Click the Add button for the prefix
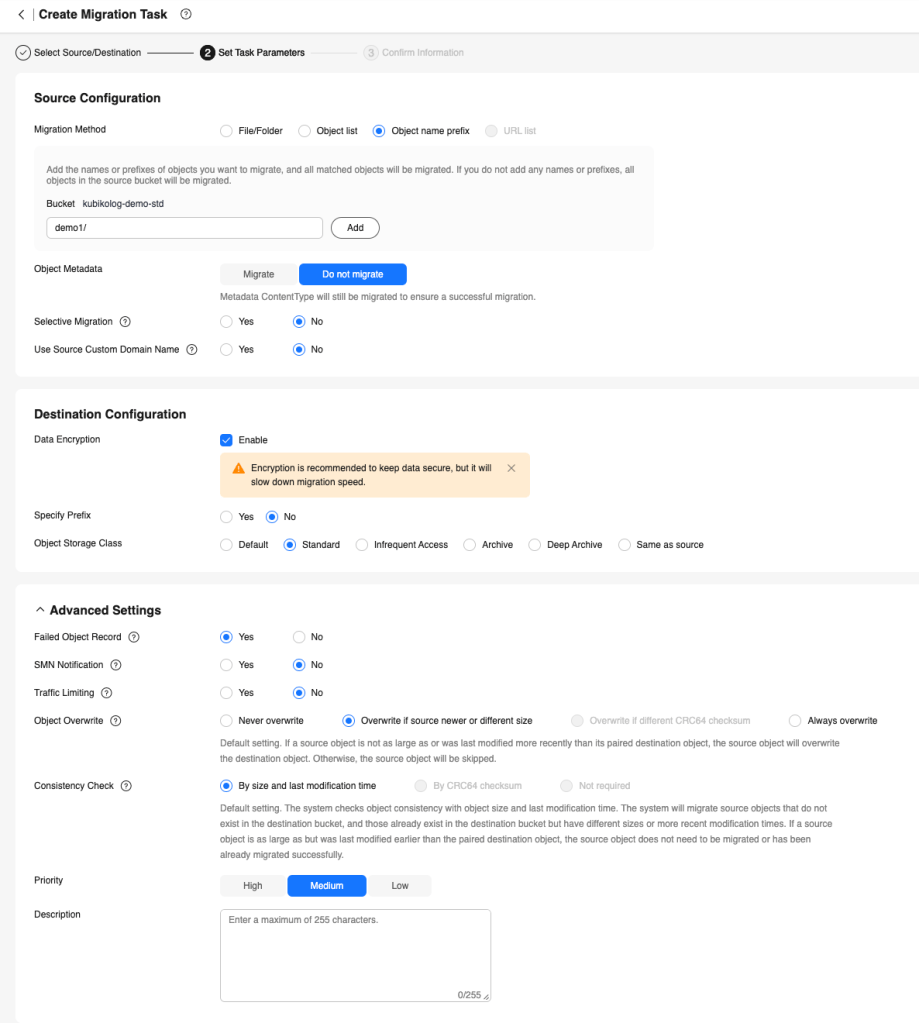This screenshot has width=919, height=1023. point(355,228)
